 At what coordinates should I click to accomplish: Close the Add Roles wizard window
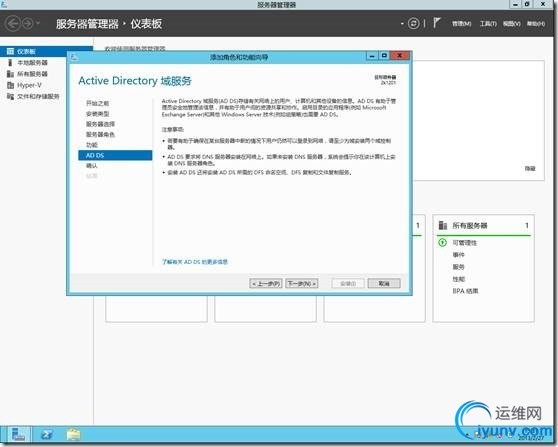(400, 56)
